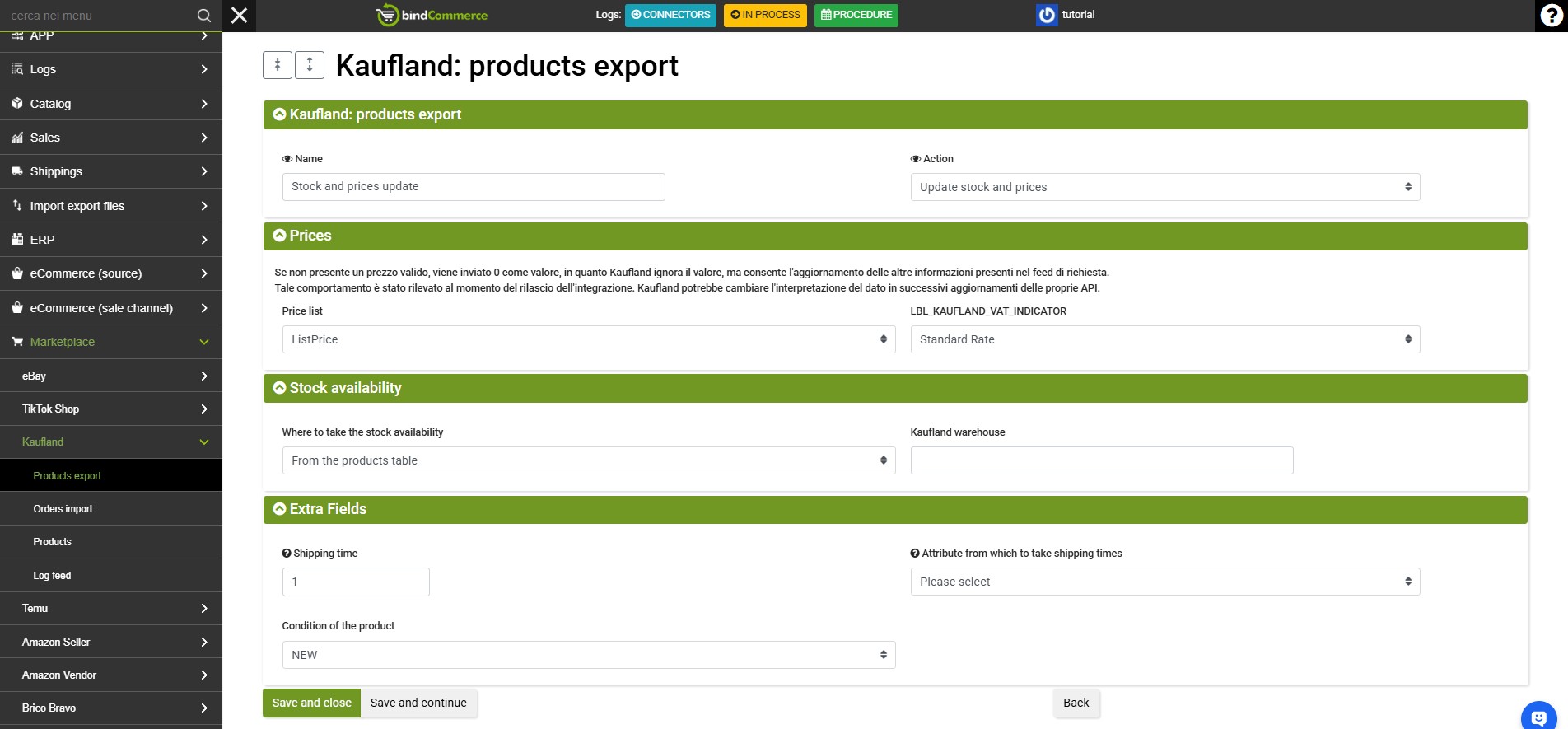Focus the Kaufland warehouse input field
This screenshot has width=1568, height=729.
(x=1102, y=460)
